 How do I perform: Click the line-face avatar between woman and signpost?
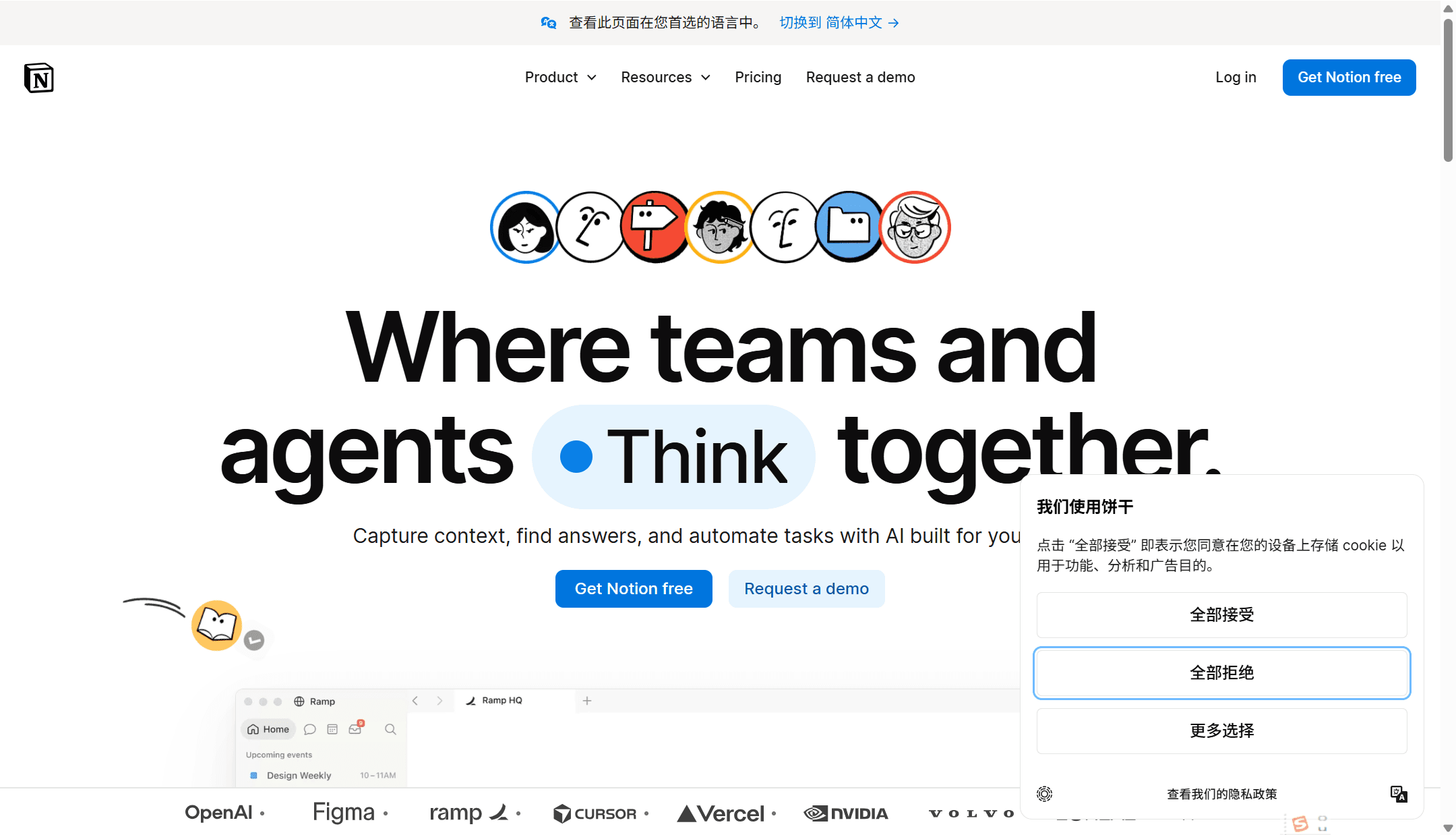[590, 227]
